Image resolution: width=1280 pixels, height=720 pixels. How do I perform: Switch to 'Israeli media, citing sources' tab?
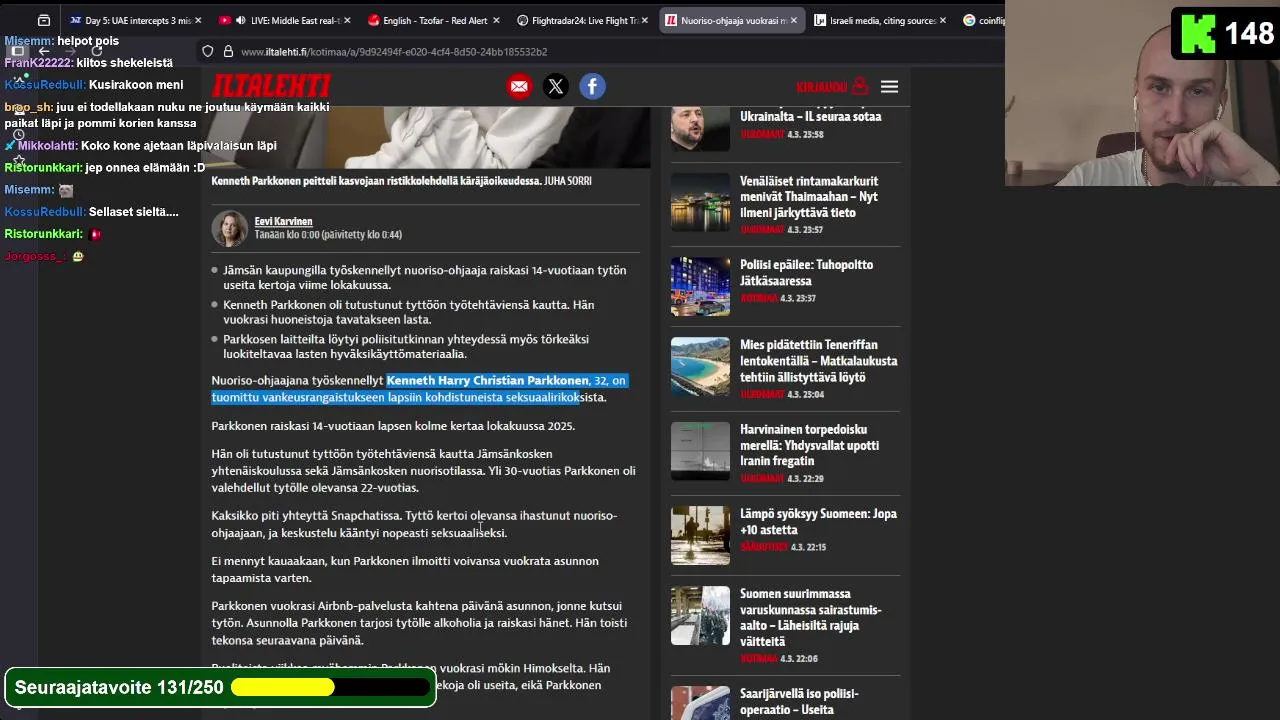pos(880,20)
